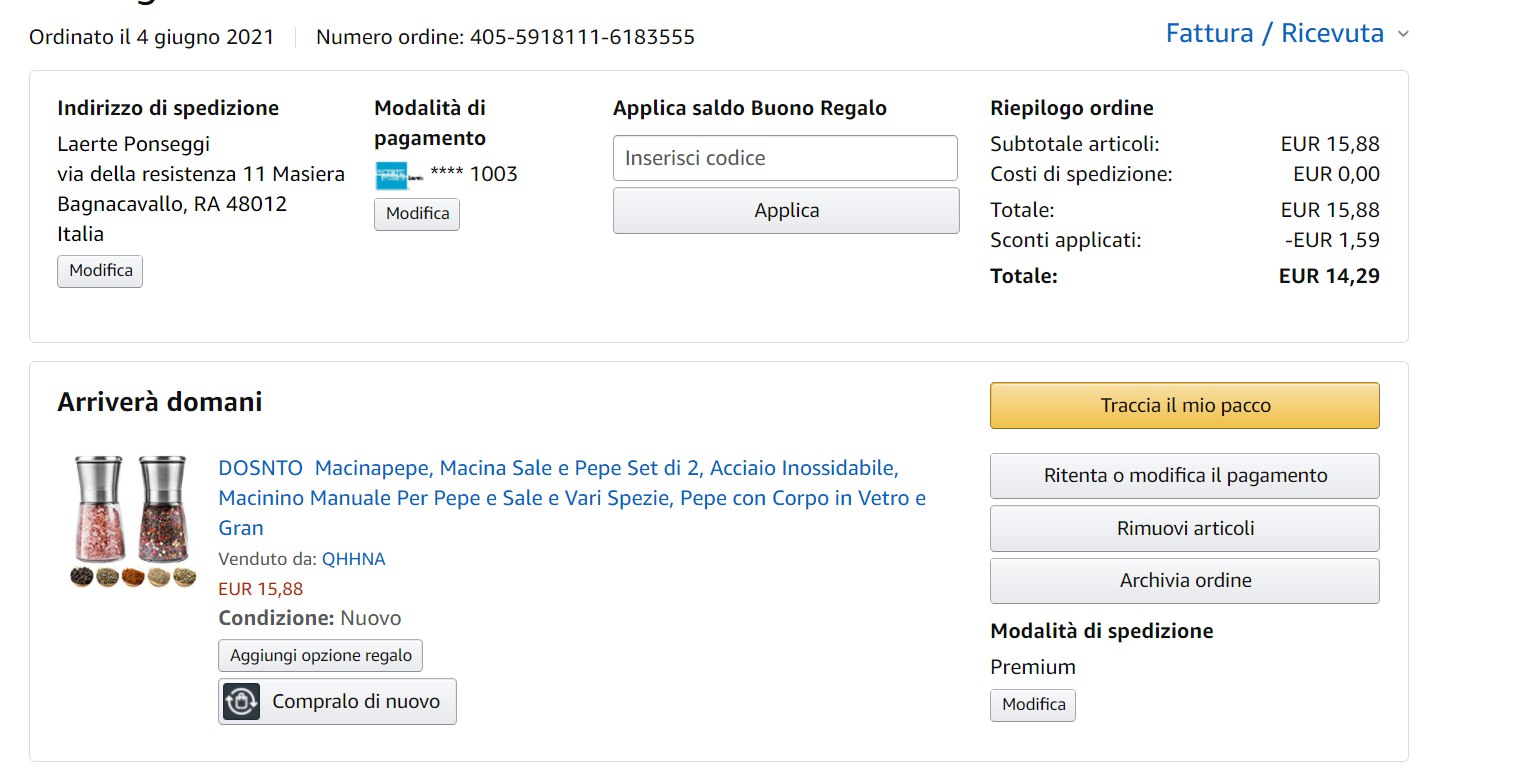Viewport: 1530px width, 779px height.
Task: Click Modifica under Modalità di spedizione
Action: (x=1033, y=705)
